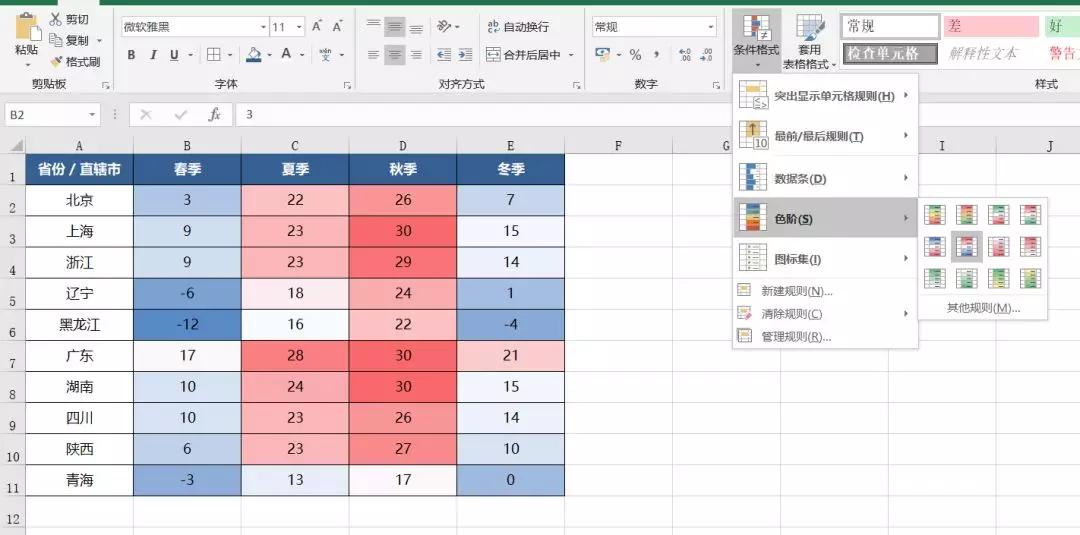Open Clear Rules (清除规则) submenu
Image resolution: width=1080 pixels, height=535 pixels.
click(824, 314)
